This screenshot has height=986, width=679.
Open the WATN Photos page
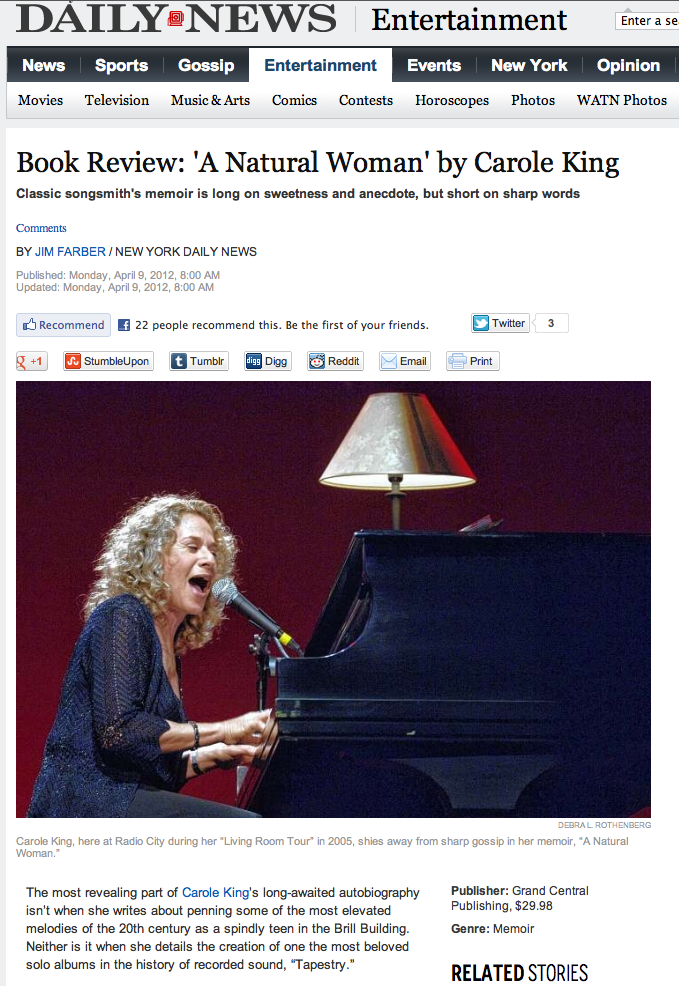pos(622,100)
